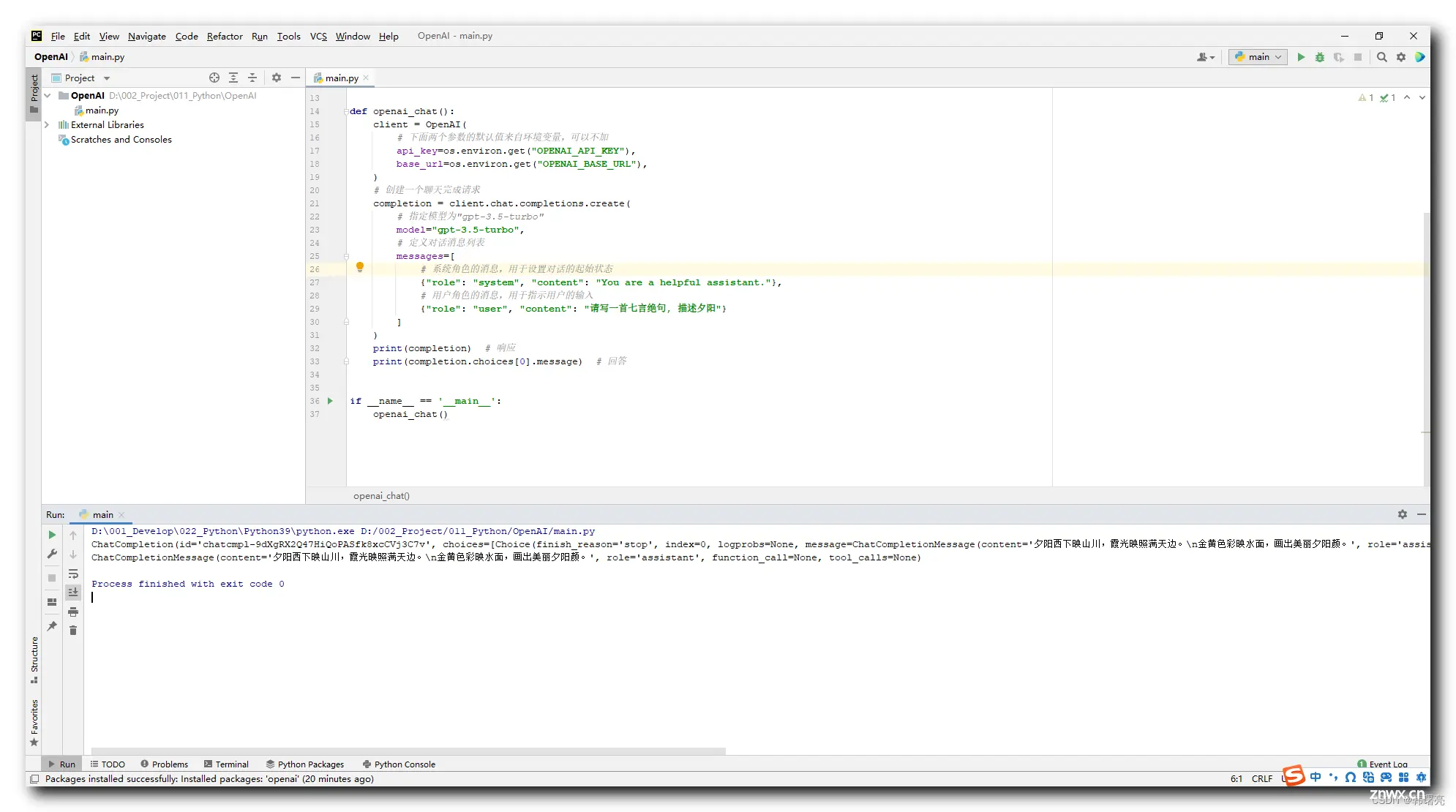Open the main run configuration dropdown
The height and width of the screenshot is (812, 1456).
[x=1258, y=57]
